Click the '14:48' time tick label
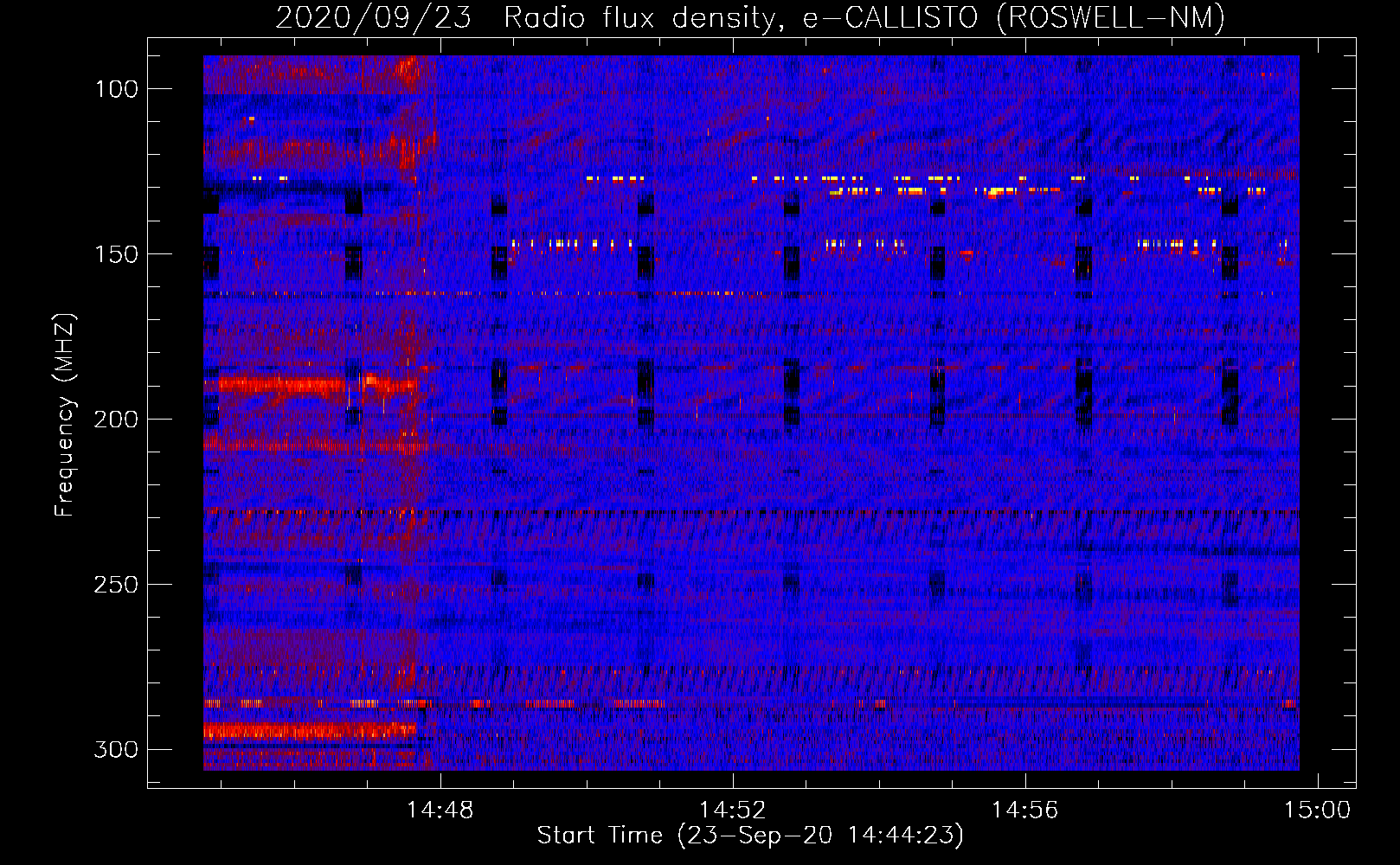Screen dimensions: 1400x865 coord(440,811)
